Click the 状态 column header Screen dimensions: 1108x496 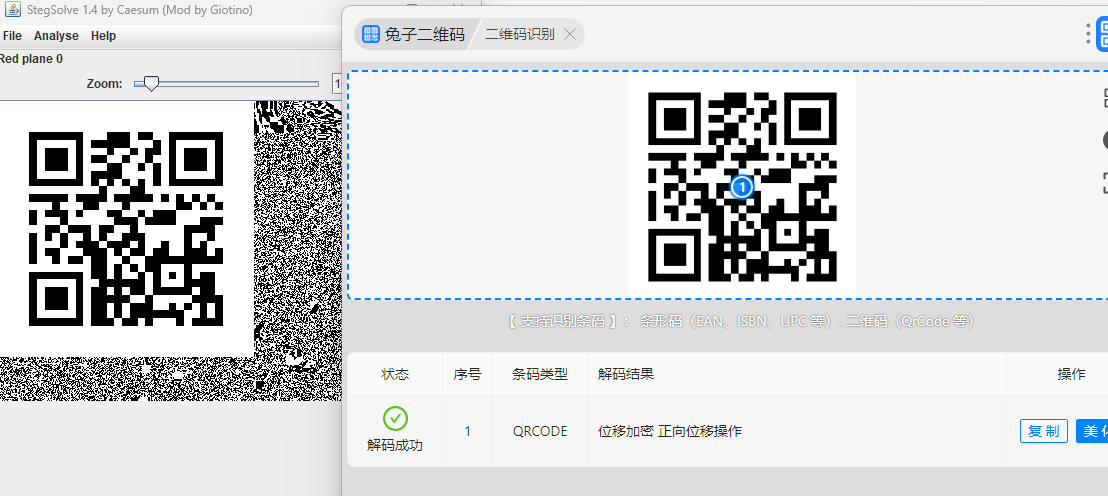(395, 374)
